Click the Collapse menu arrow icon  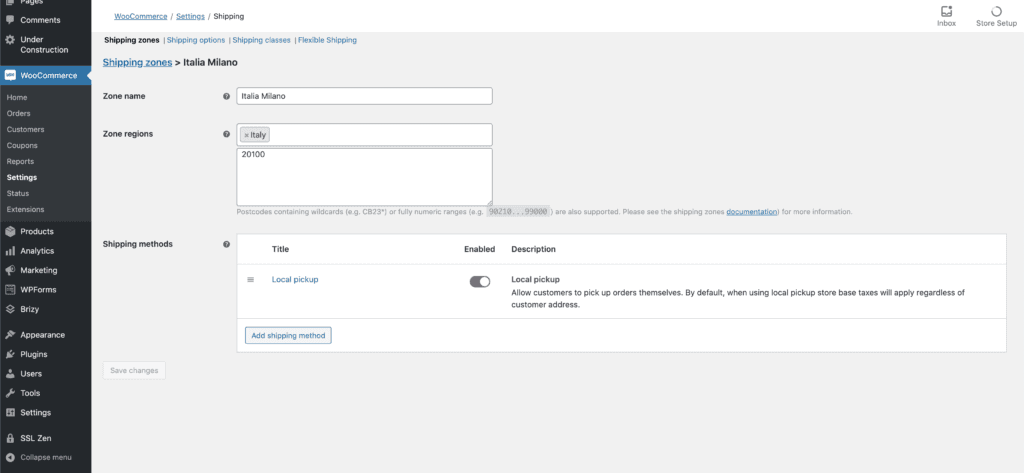[10, 458]
